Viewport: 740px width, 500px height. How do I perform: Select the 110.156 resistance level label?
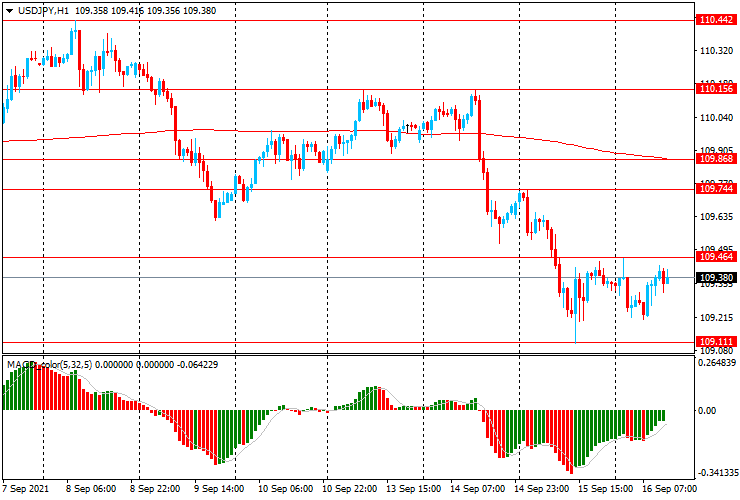point(716,89)
